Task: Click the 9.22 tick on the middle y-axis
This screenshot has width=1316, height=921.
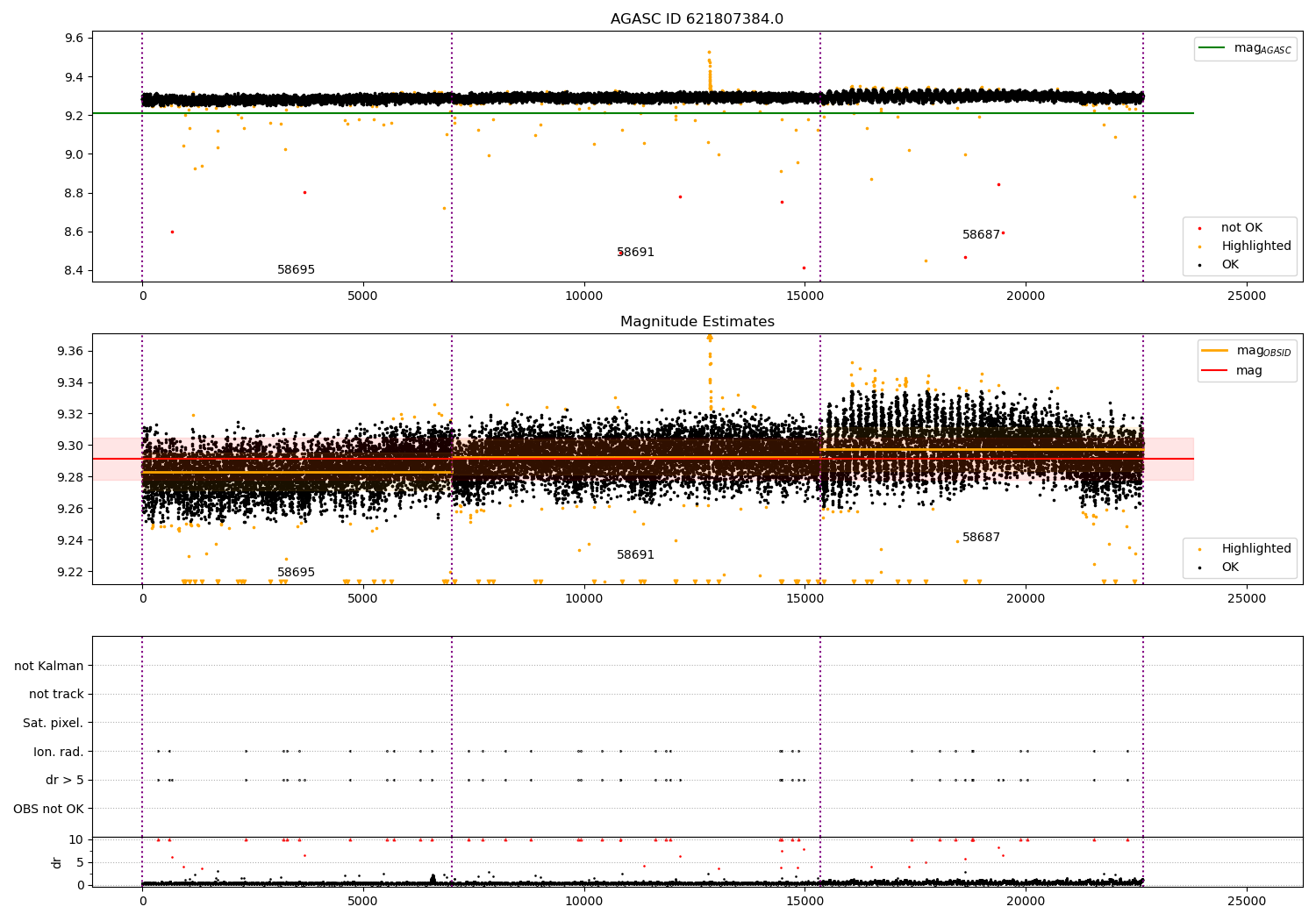Action: (x=70, y=573)
